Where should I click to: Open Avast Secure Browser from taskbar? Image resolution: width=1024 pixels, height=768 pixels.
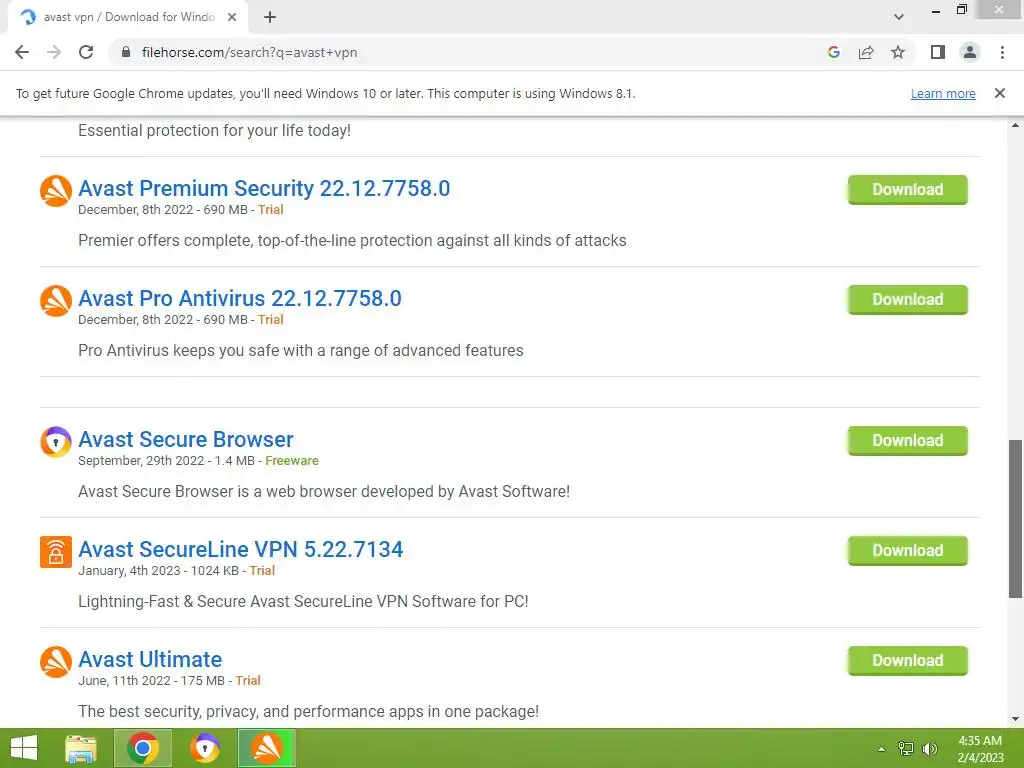pyautogui.click(x=204, y=748)
